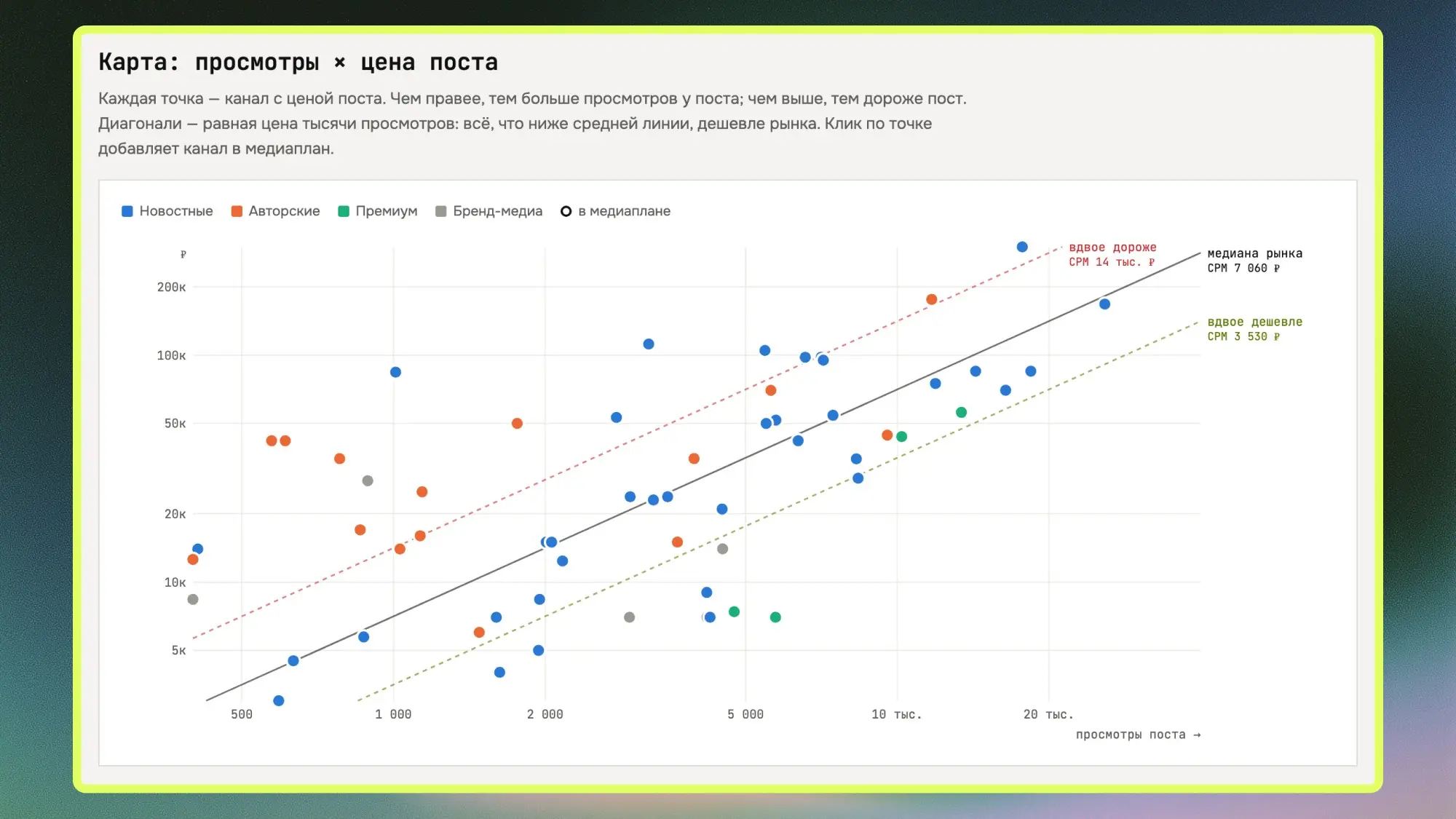The image size is (1456, 819).
Task: Click 'вдвое дешевле CPM 3 530 ₽' label
Action: pyautogui.click(x=1254, y=329)
